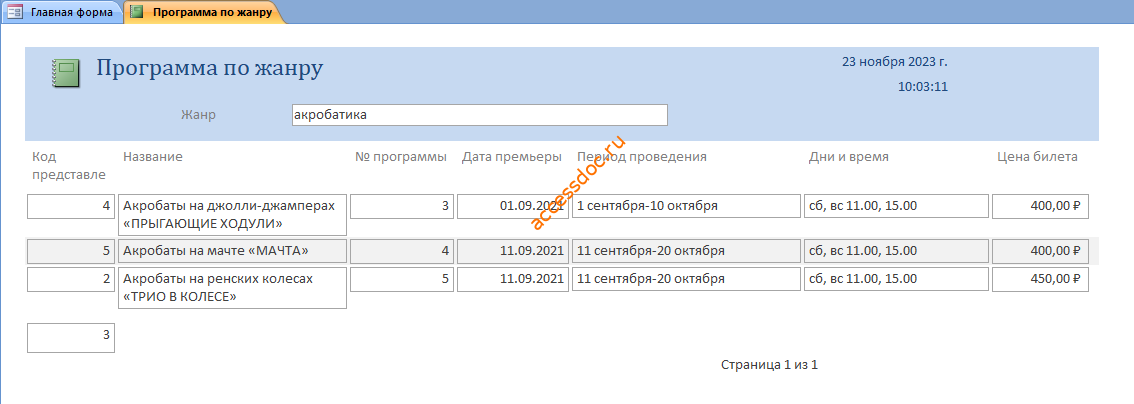Click premiere date in ТРИО В КОЛЕСЕ row
This screenshot has height=404, width=1134.
pos(513,279)
